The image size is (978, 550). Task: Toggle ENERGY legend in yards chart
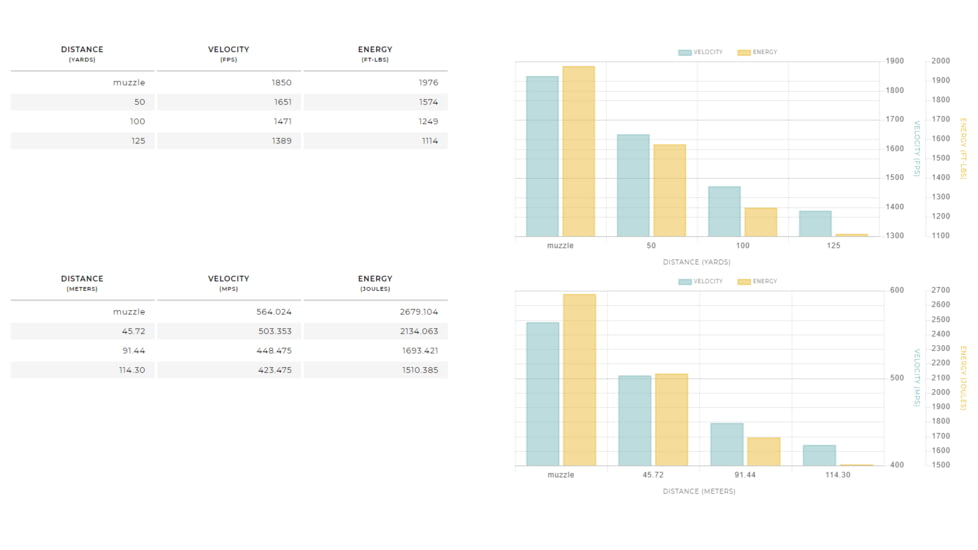point(757,52)
